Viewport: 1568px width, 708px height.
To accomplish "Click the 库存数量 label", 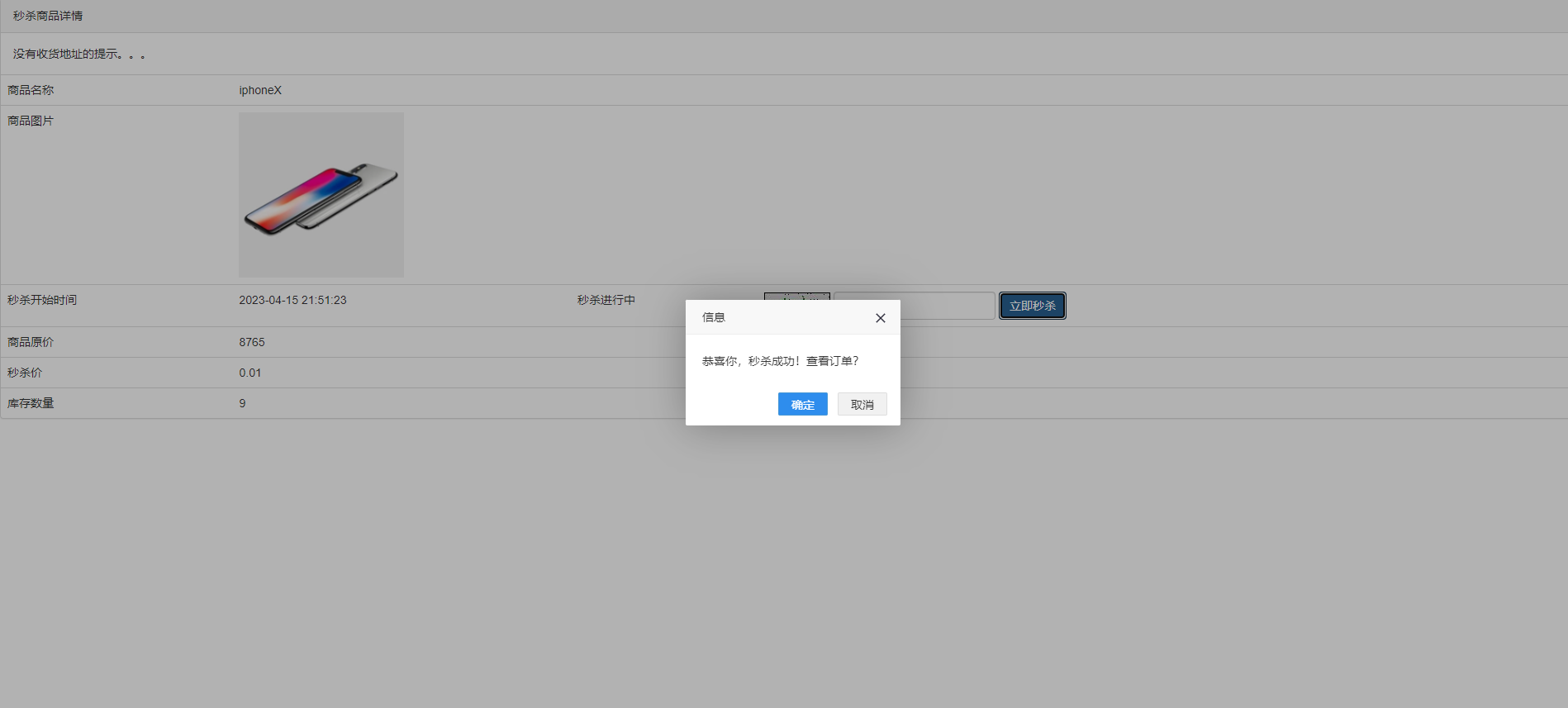I will click(x=31, y=403).
